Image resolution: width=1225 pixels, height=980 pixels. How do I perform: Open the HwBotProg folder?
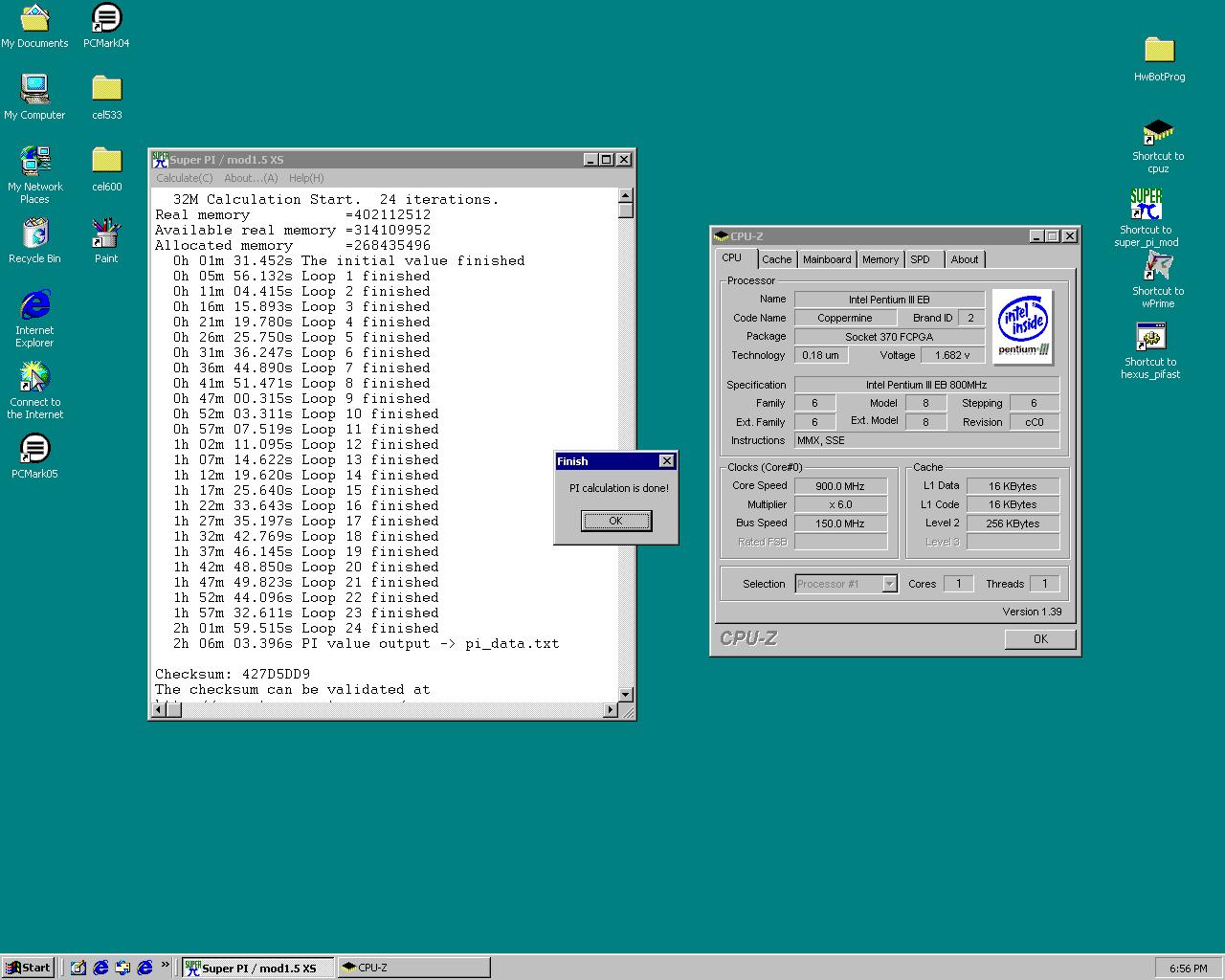click(x=1159, y=59)
